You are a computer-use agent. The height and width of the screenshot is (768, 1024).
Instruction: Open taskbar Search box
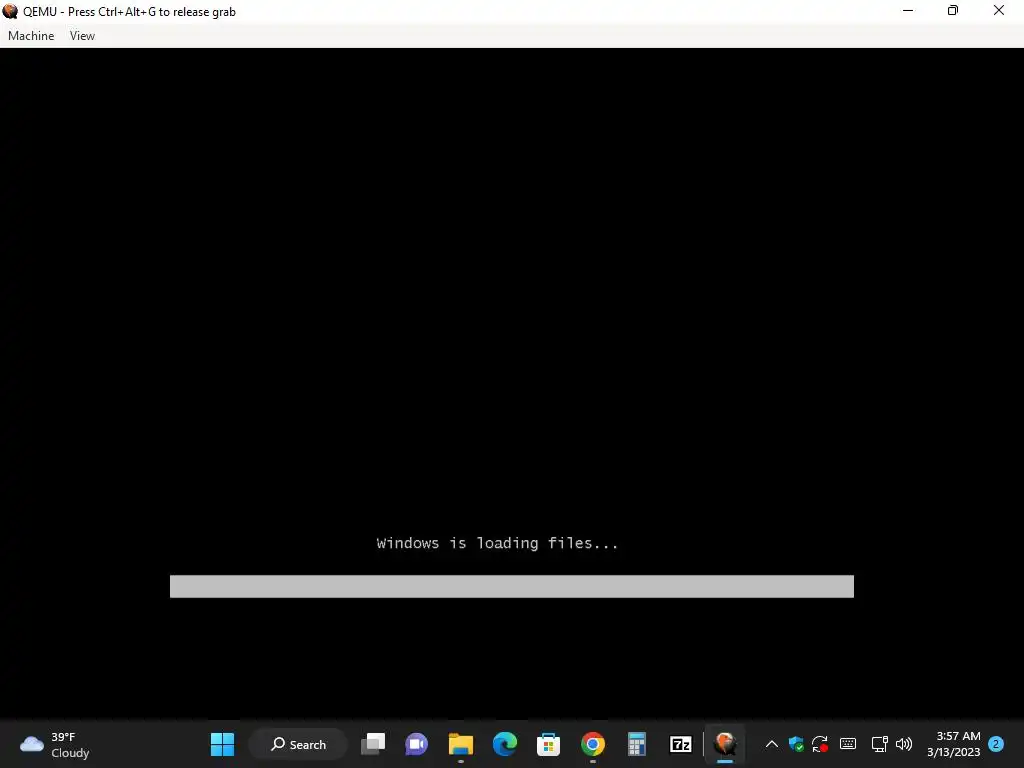tap(298, 744)
